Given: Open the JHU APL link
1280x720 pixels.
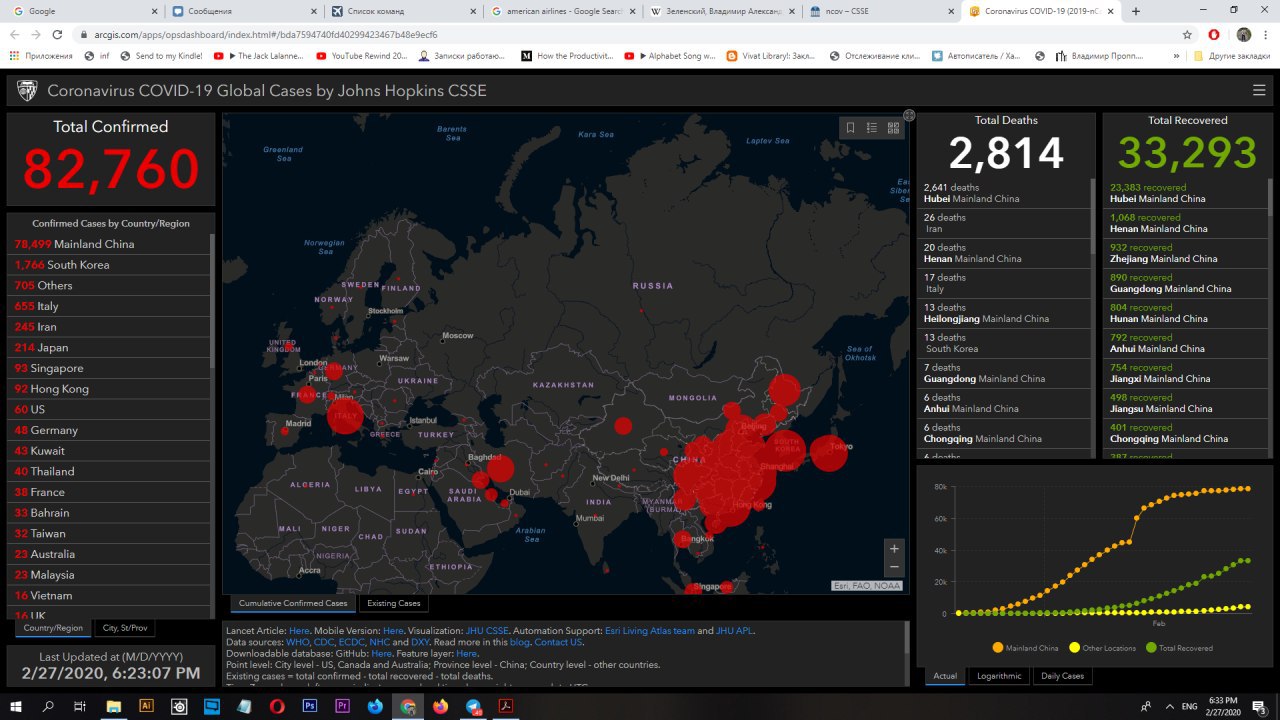Looking at the screenshot, I should 735,631.
